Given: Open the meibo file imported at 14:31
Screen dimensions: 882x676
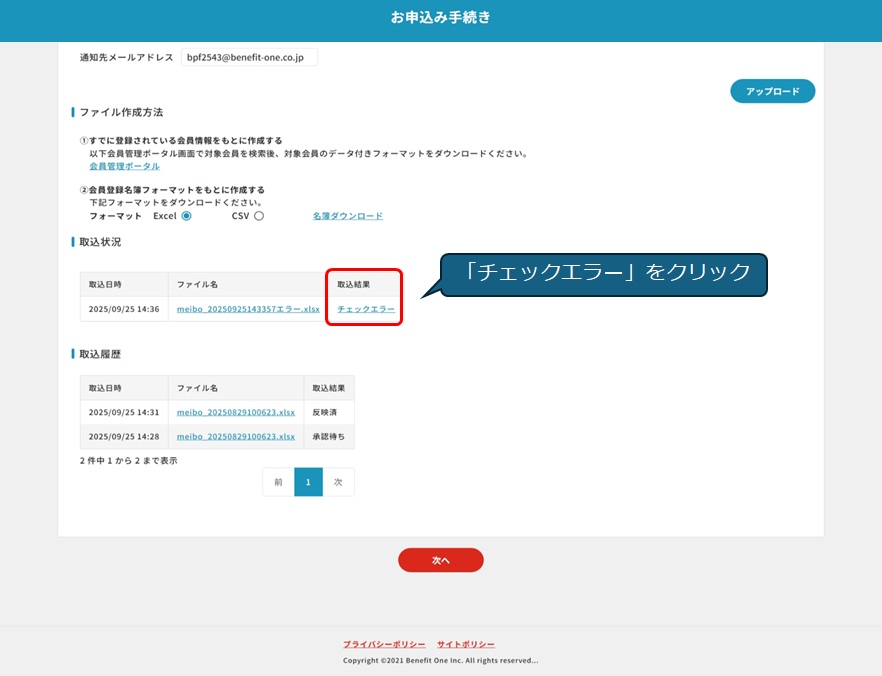Looking at the screenshot, I should coord(236,412).
